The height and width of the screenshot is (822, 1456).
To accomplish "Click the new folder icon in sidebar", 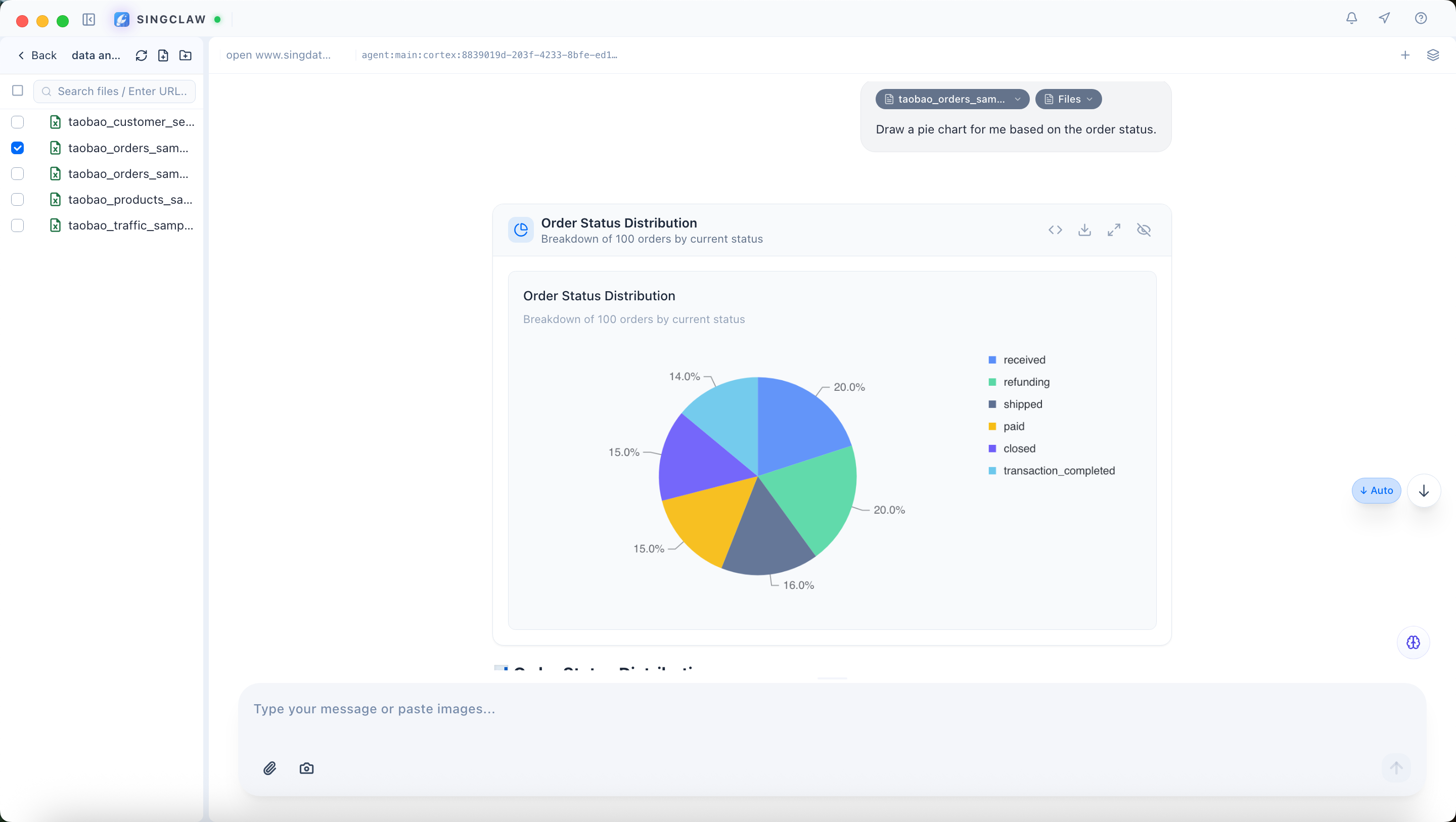I will [x=186, y=56].
